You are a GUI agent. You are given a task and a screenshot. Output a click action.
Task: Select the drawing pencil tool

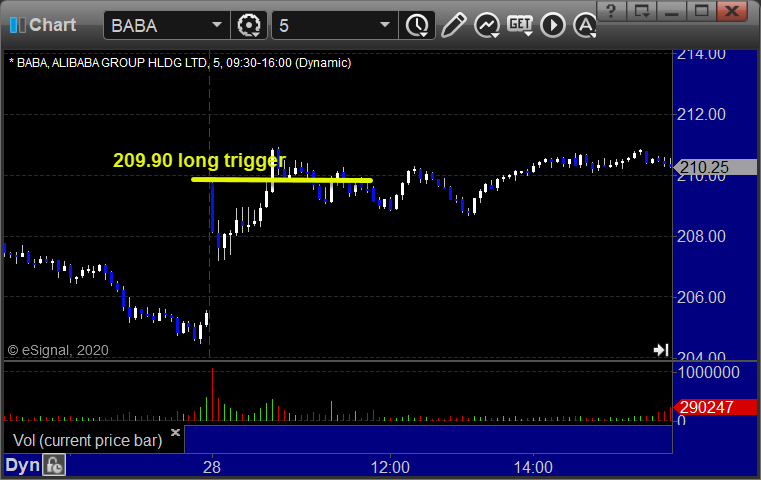point(453,25)
